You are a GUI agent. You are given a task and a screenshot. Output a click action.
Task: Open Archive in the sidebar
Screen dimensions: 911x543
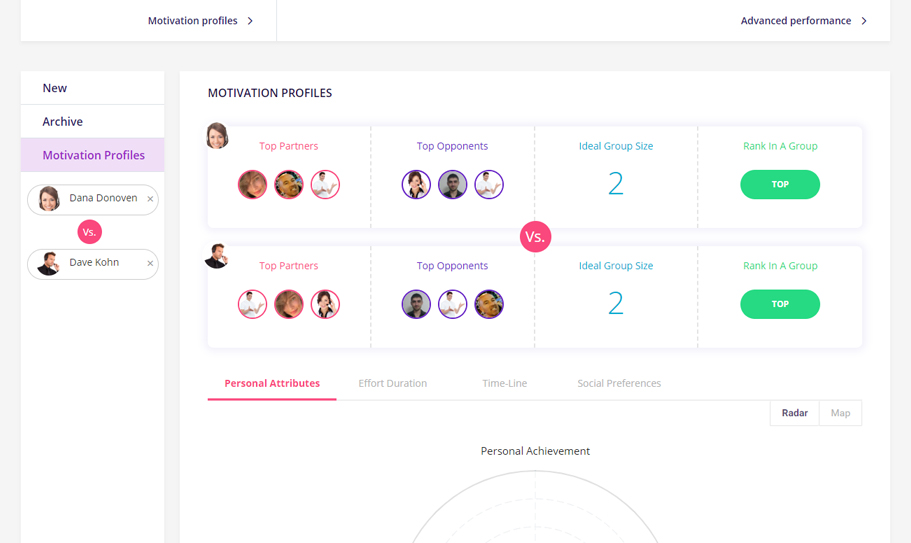point(62,121)
